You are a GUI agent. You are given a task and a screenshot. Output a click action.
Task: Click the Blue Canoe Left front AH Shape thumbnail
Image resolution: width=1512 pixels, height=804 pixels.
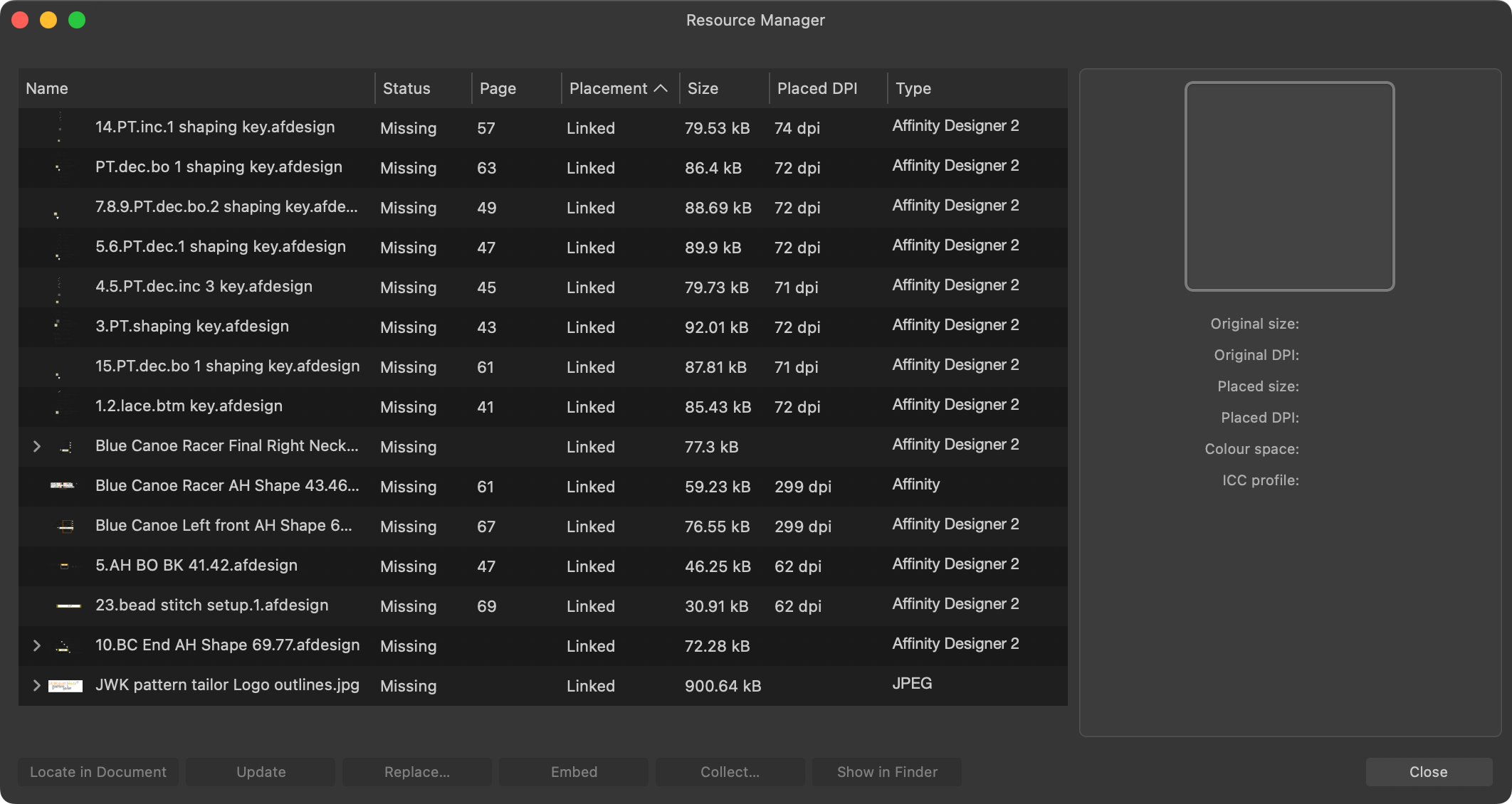click(x=65, y=526)
